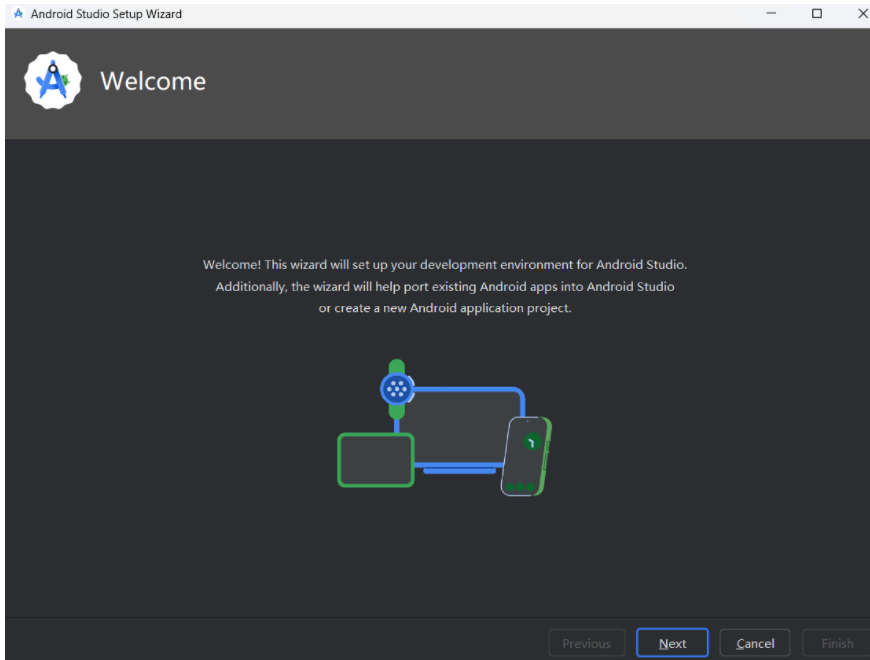
Task: Click the small Android Studio title bar icon
Action: (18, 13)
